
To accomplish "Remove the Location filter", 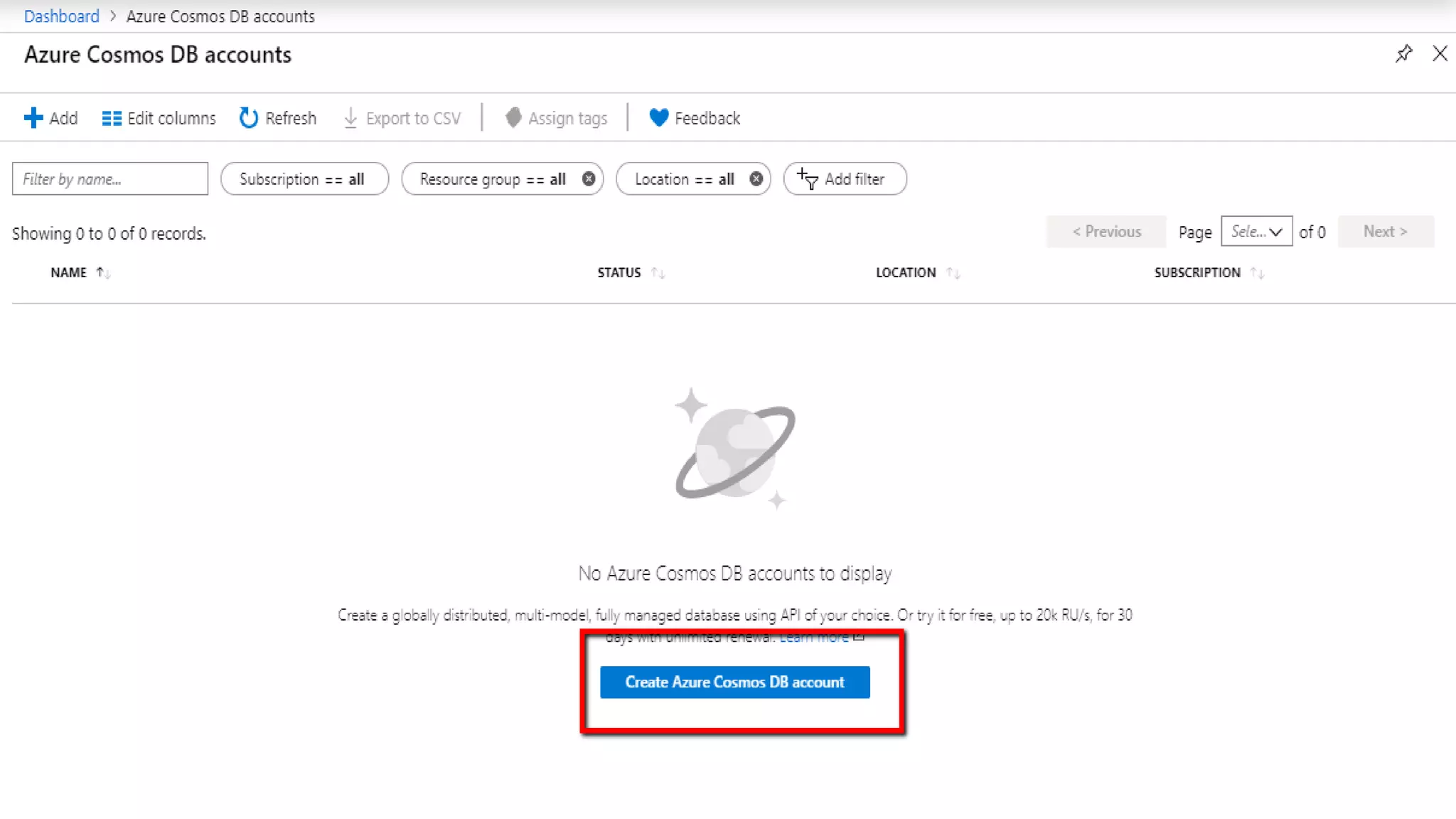I will pyautogui.click(x=756, y=179).
